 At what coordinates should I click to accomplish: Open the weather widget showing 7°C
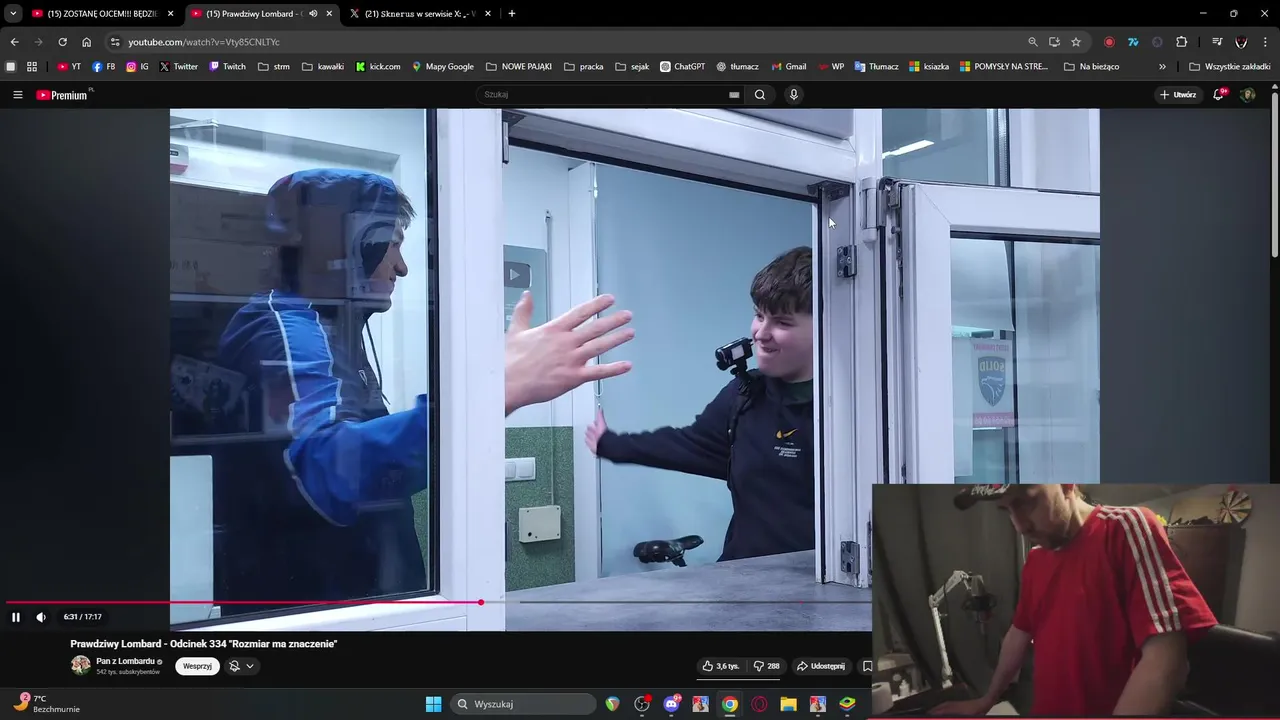pos(46,703)
